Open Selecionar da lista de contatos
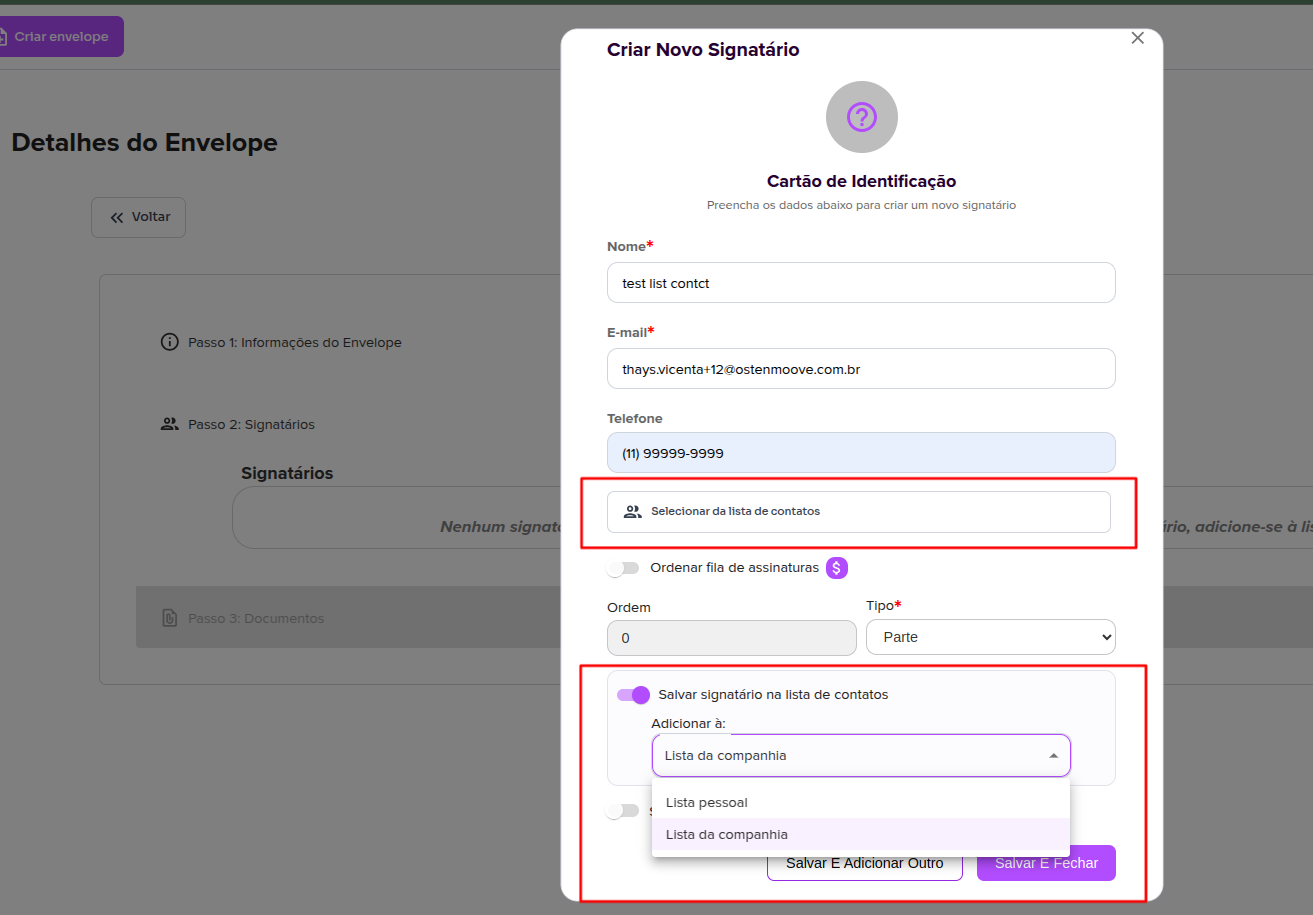This screenshot has height=915, width=1313. click(858, 512)
